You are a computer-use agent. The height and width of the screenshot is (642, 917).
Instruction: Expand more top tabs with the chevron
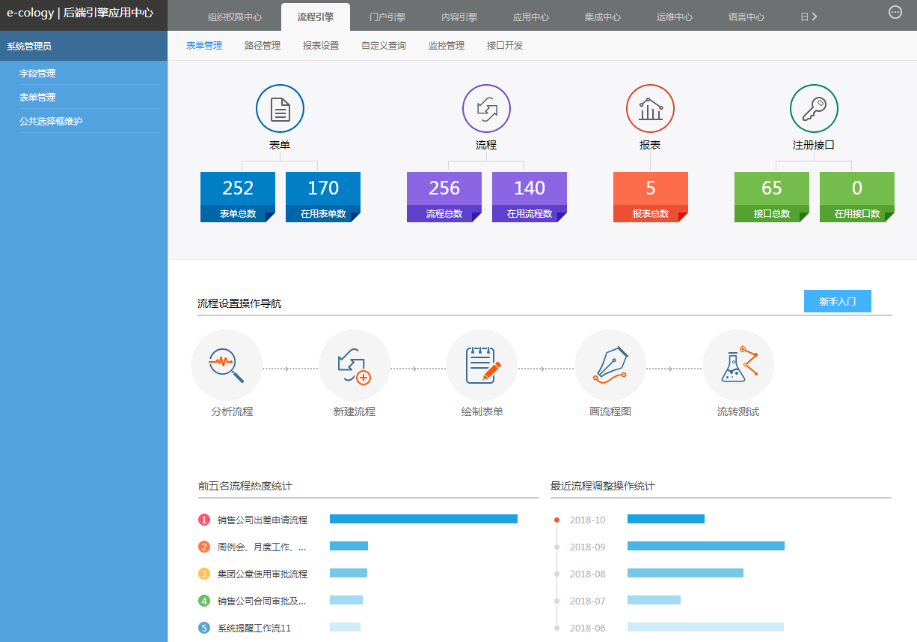(813, 17)
